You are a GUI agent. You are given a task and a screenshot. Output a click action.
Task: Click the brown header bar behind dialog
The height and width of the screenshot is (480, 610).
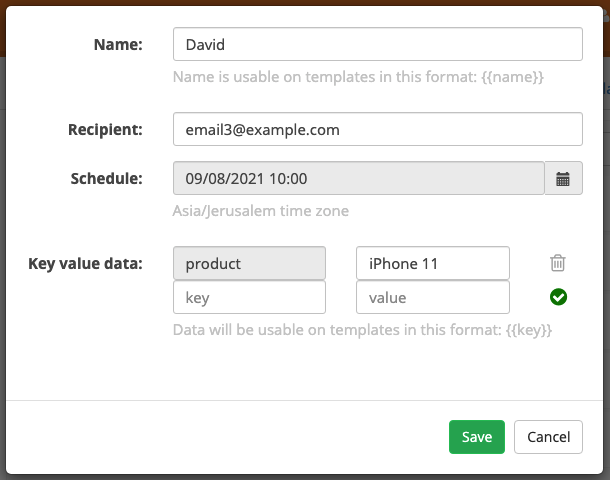[x=305, y=2]
